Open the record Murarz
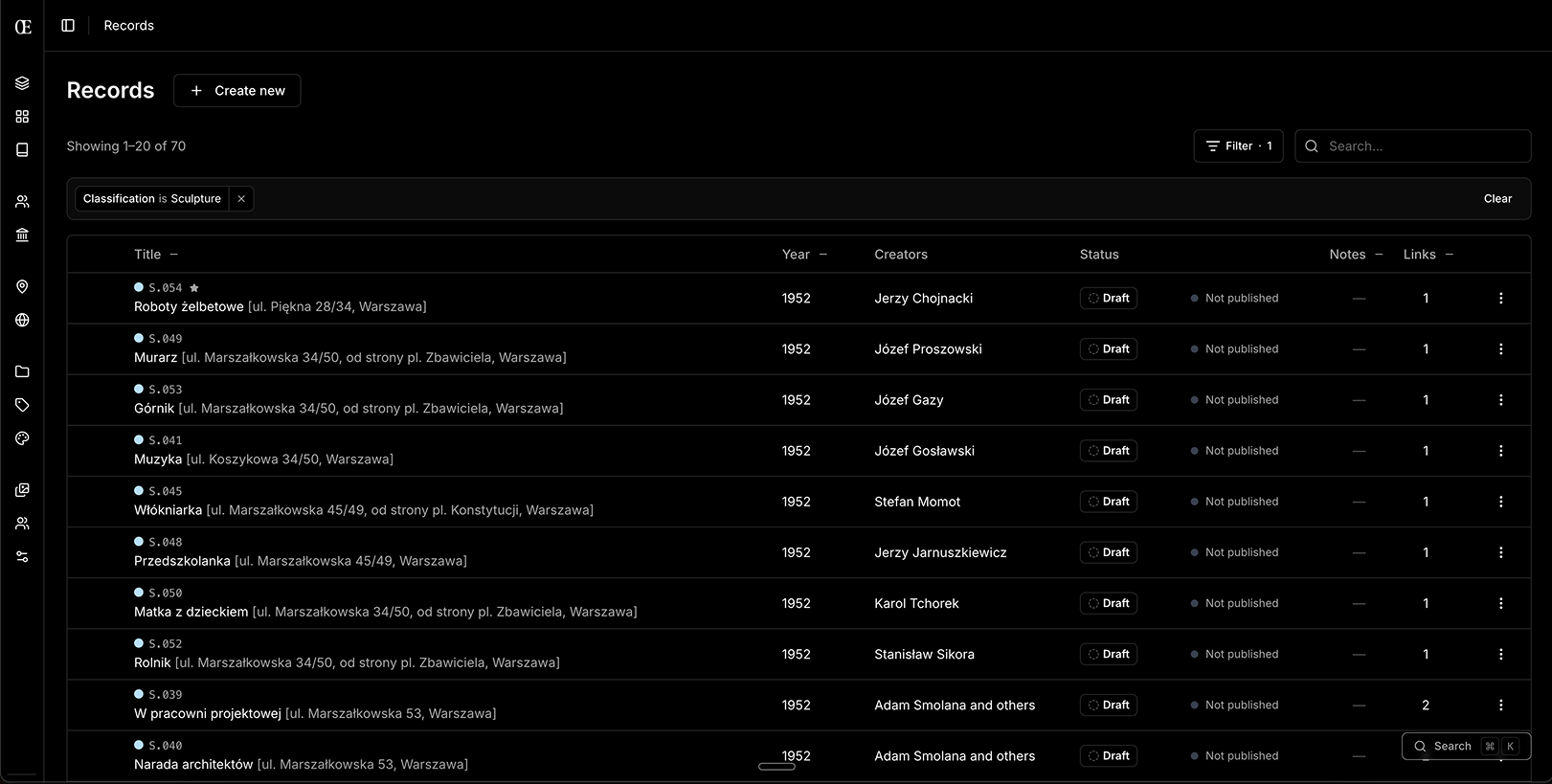1552x784 pixels. pos(155,358)
